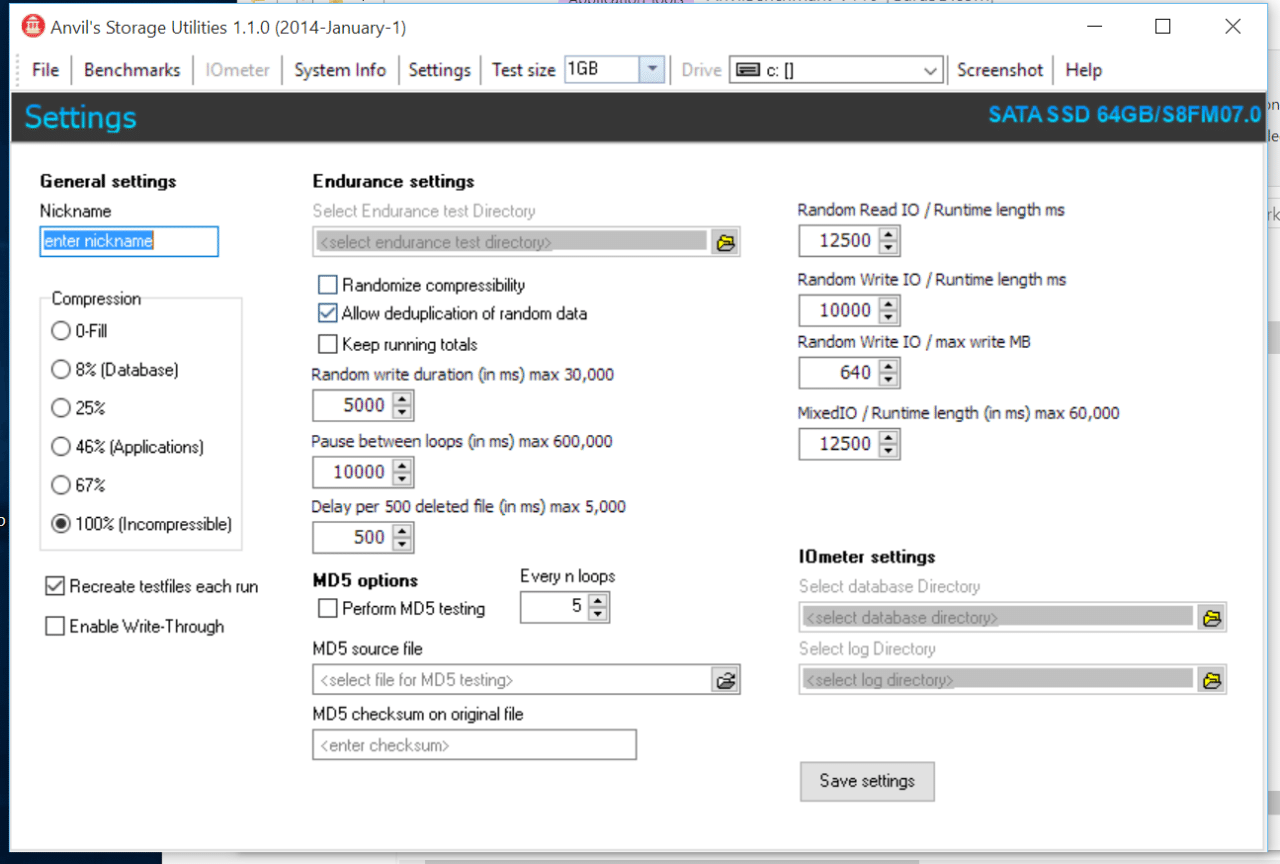Screen dimensions: 1280x864
Task: Click the log directory folder icon
Action: tap(1212, 680)
